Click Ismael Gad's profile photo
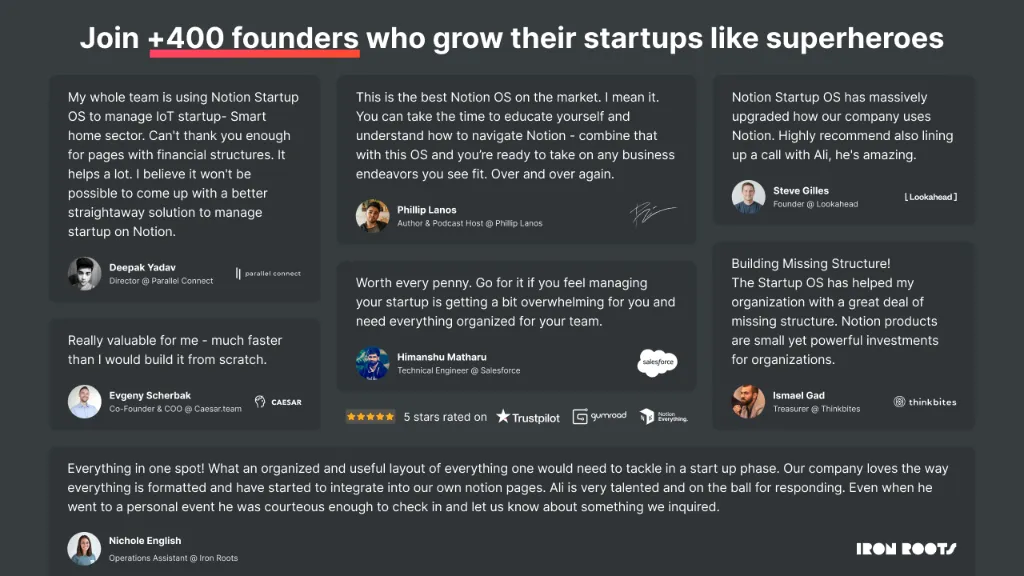Image resolution: width=1024 pixels, height=576 pixels. [748, 402]
